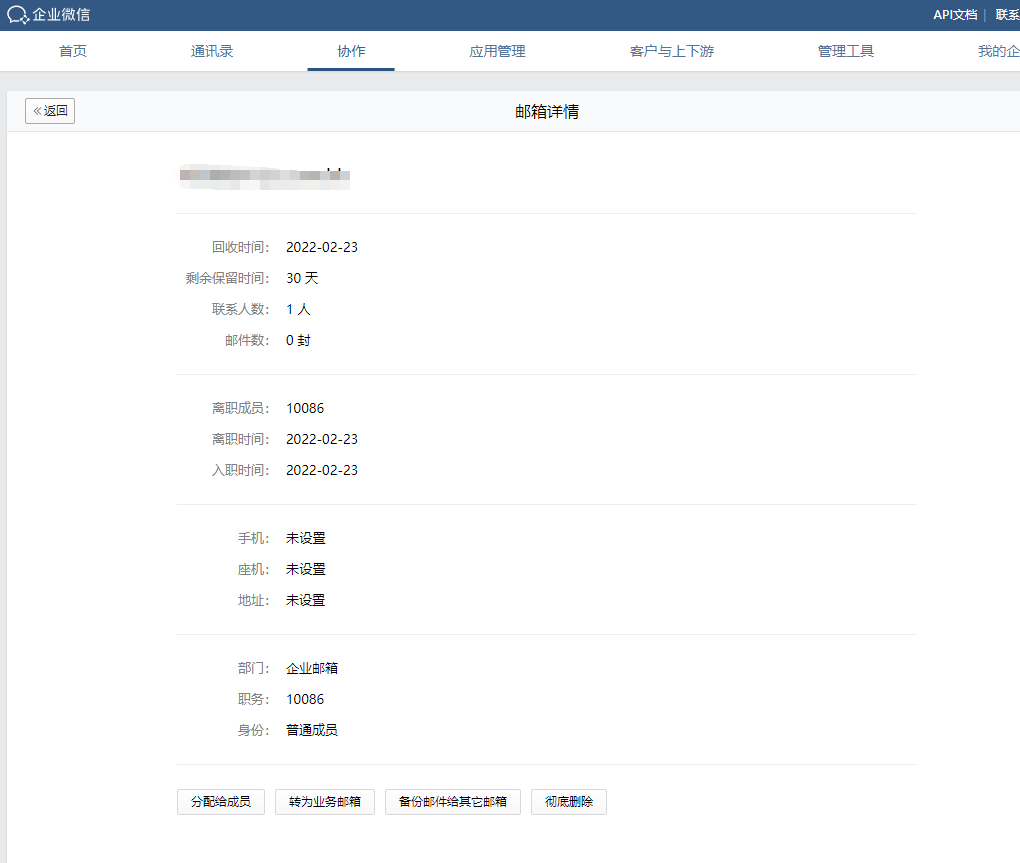Click the 转为业务邮箱 button
The image size is (1020, 863).
tap(325, 802)
